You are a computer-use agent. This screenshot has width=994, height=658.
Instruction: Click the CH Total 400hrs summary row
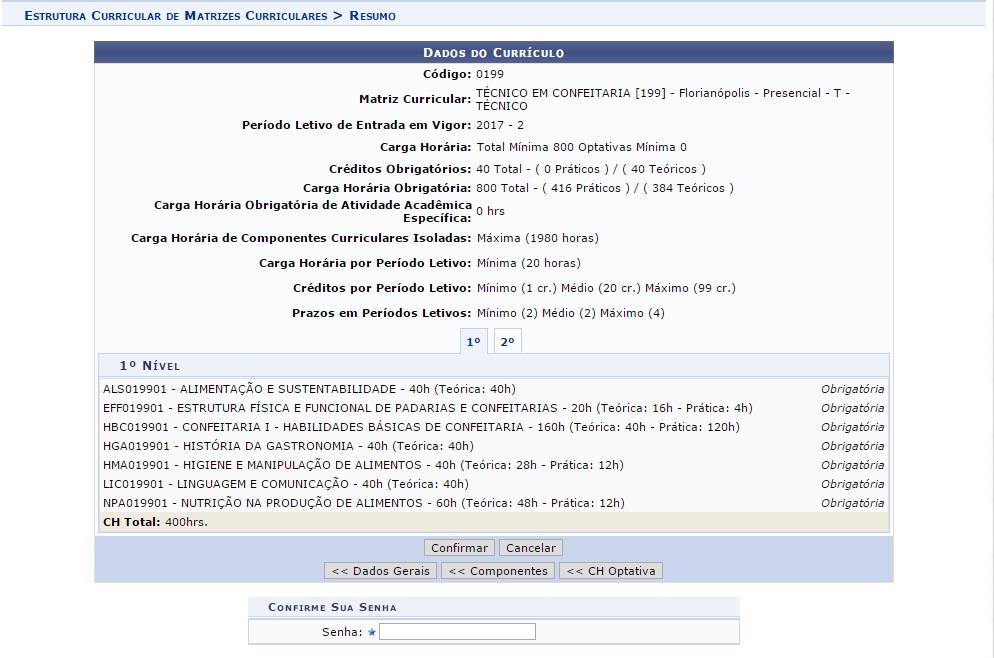click(155, 522)
